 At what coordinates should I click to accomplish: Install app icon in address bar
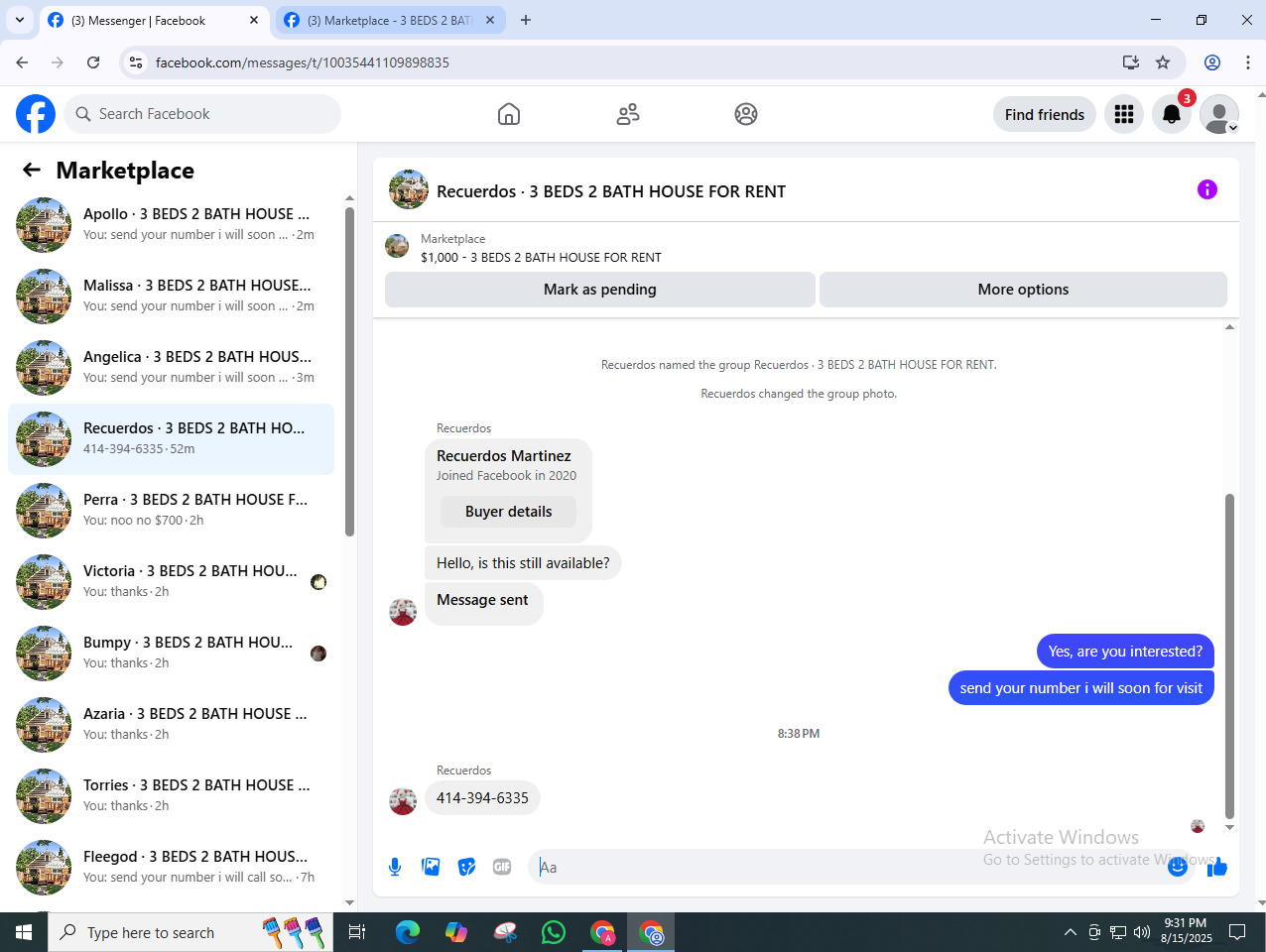[x=1131, y=62]
